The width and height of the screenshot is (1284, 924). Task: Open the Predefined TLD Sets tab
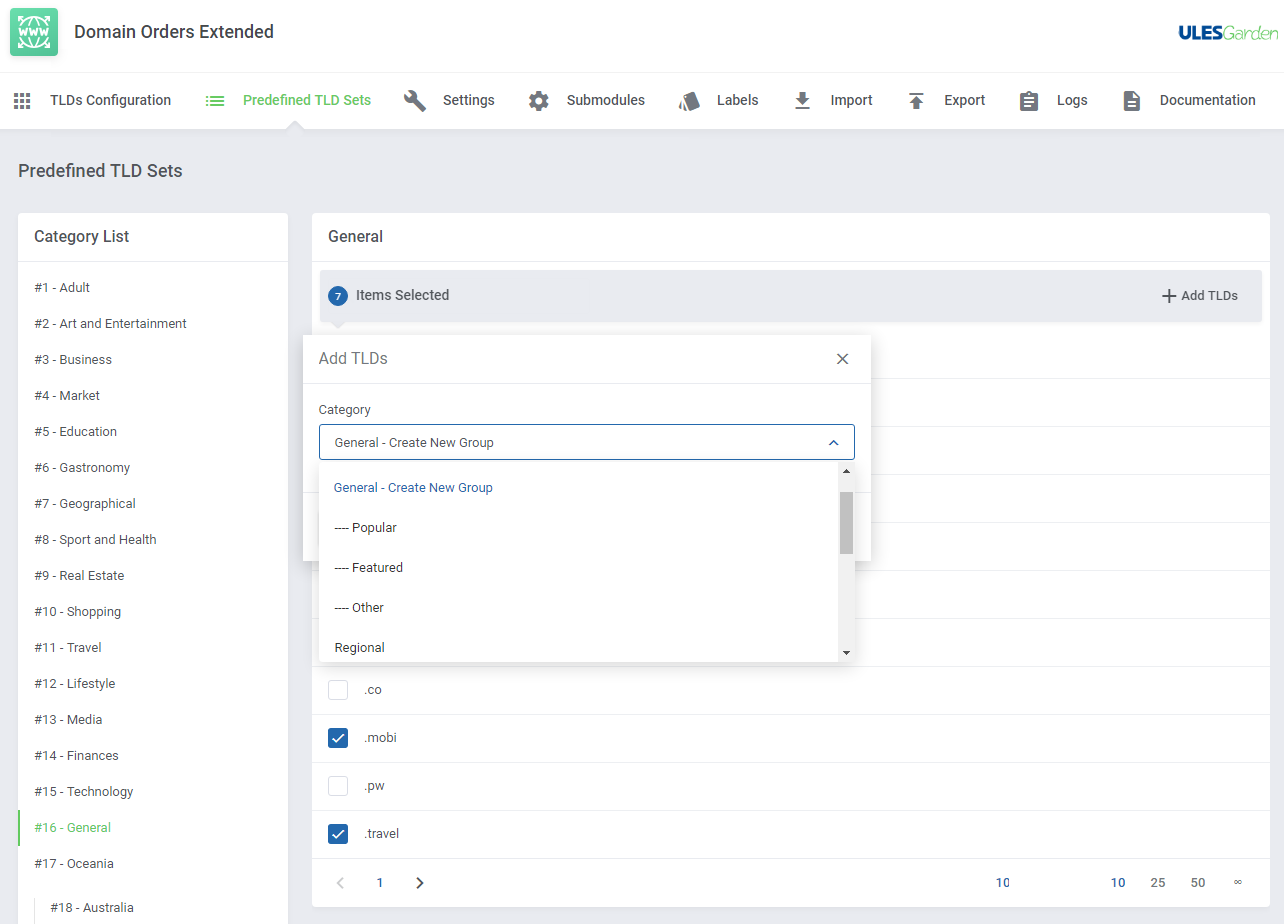click(x=306, y=101)
